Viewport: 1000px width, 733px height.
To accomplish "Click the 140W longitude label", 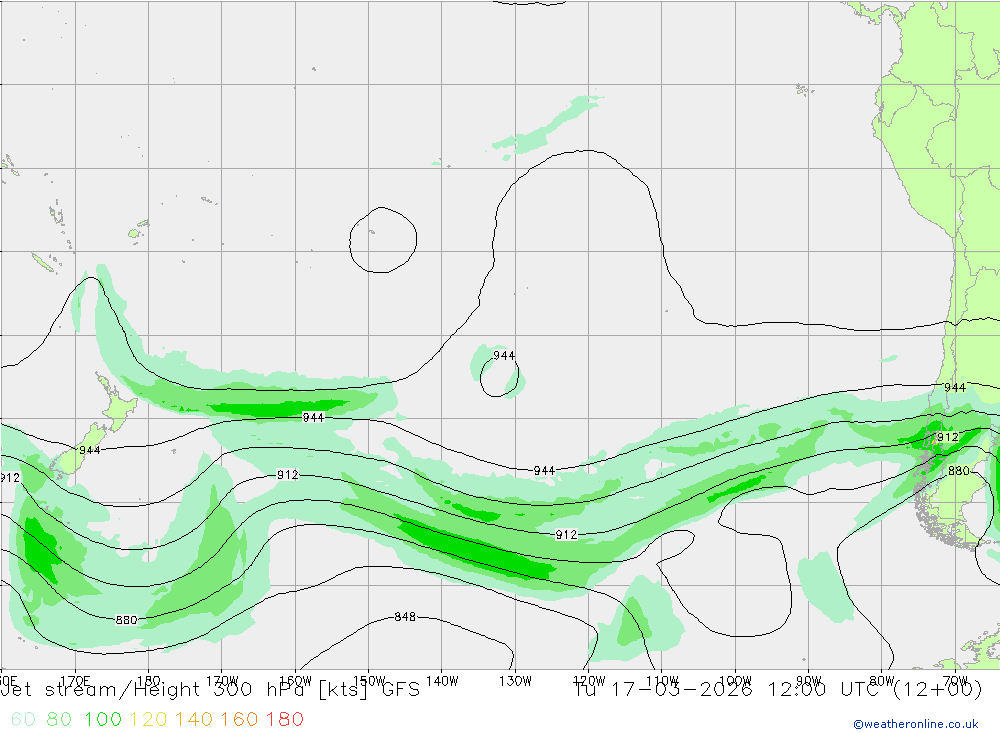I will point(442,681).
